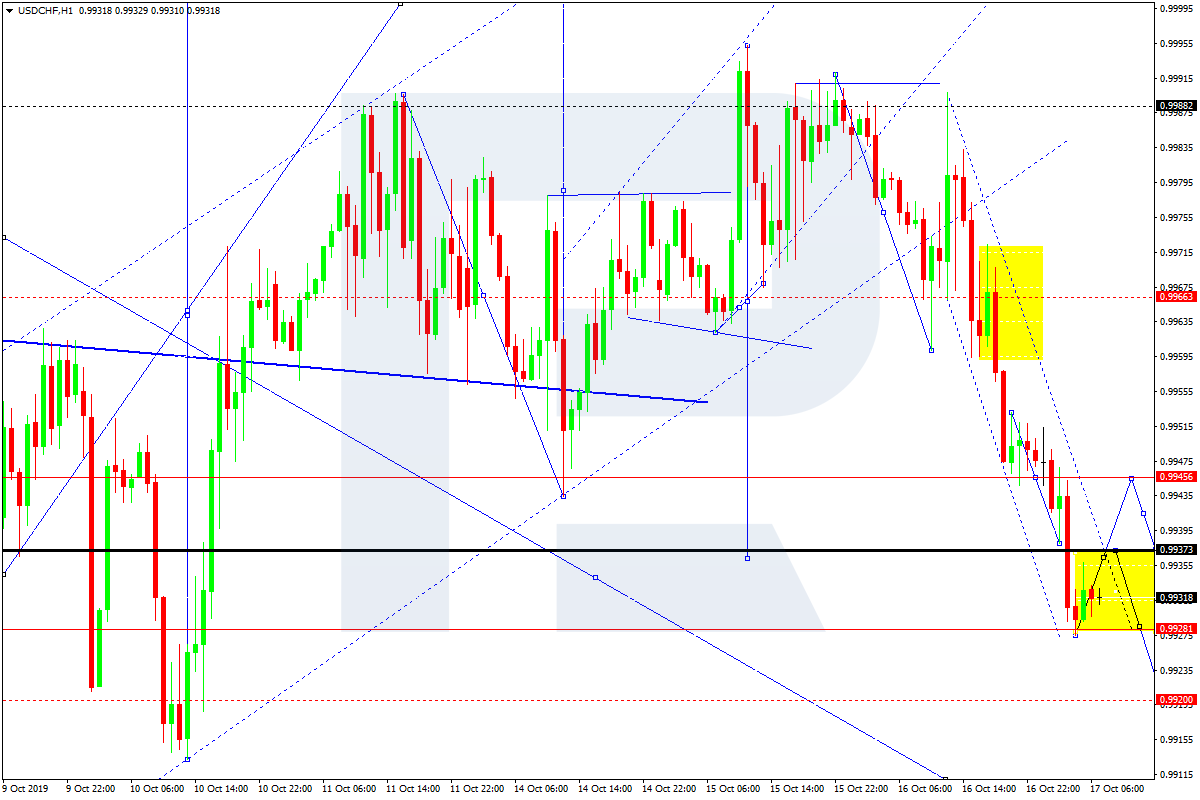The height and width of the screenshot is (800, 1200).
Task: Click the 0.99955 price axis label
Action: coord(1176,44)
